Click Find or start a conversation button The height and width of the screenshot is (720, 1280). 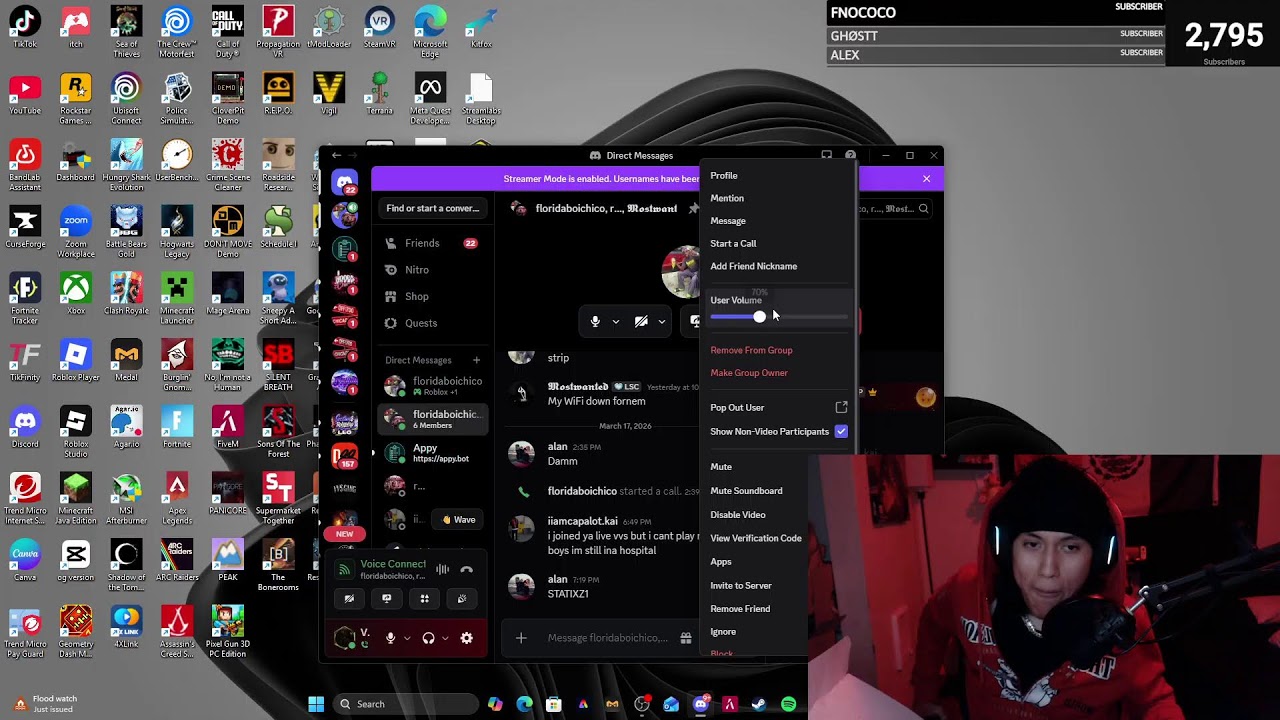[433, 209]
